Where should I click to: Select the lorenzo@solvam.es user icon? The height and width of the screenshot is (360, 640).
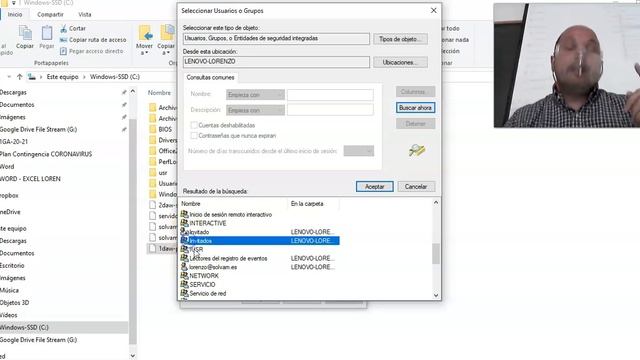(184, 267)
